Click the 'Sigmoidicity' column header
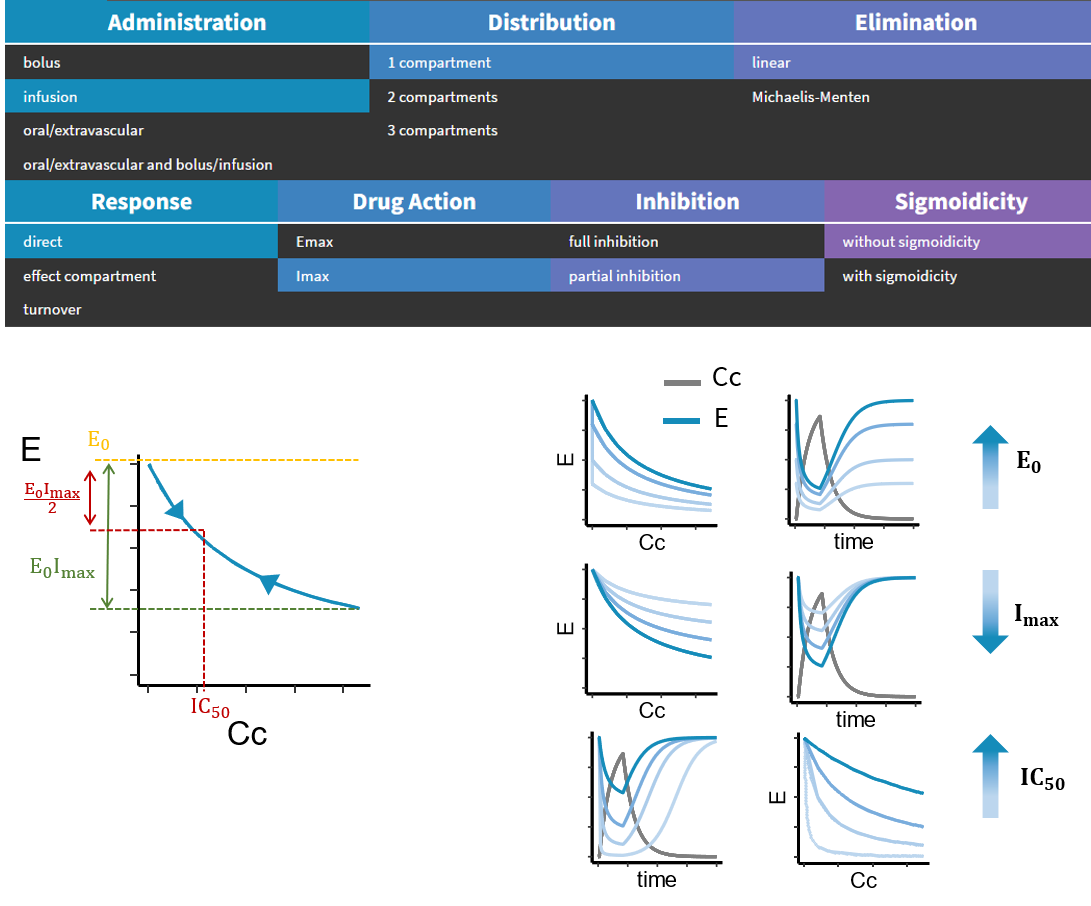Screen dimensions: 1091x906 click(958, 201)
